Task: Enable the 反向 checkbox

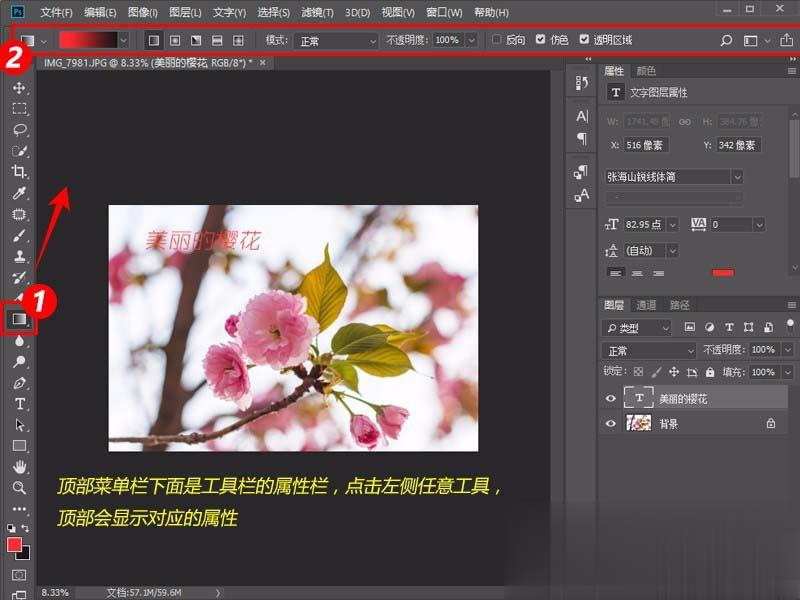Action: tap(497, 40)
